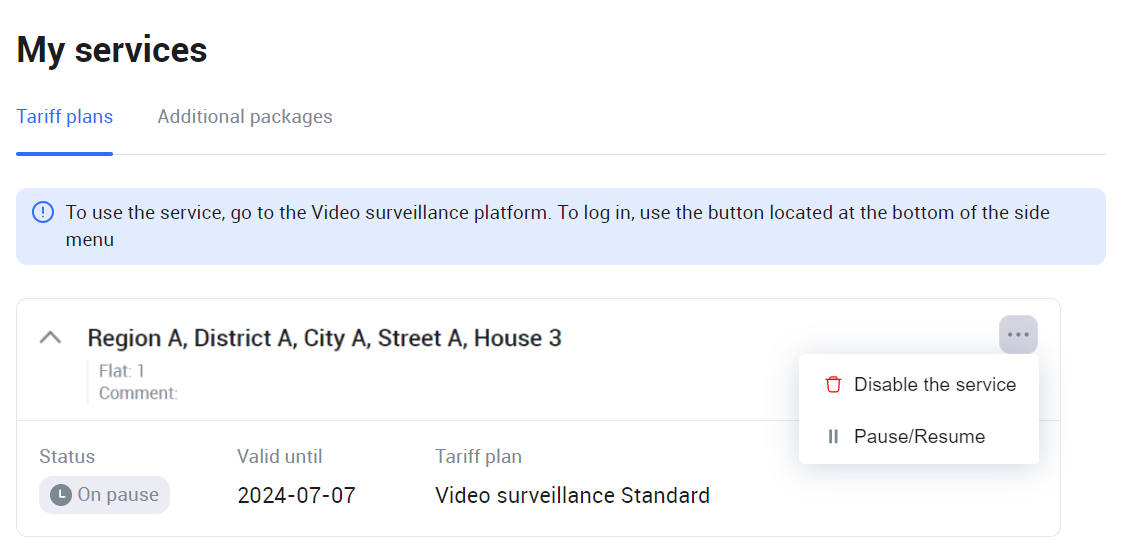Open the three-dot options menu button
This screenshot has width=1128, height=552.
1018,335
